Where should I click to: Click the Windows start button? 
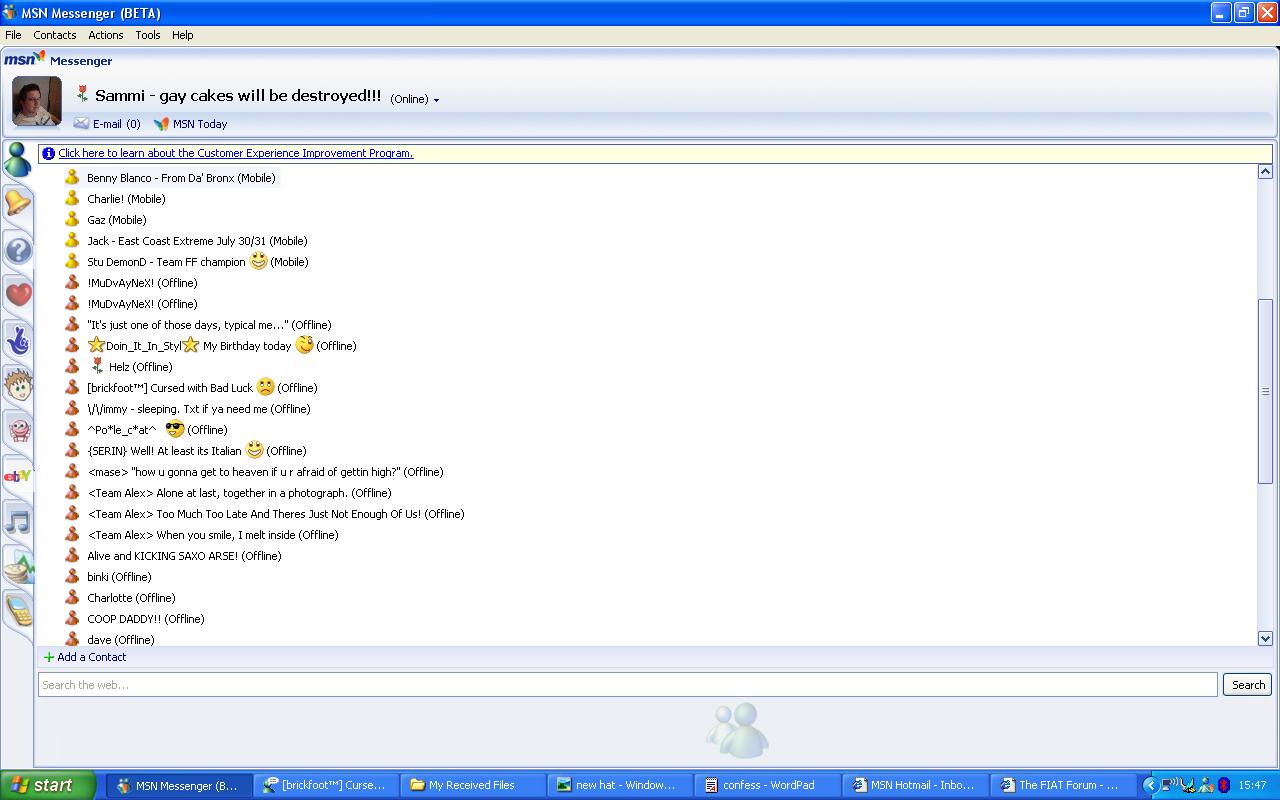coord(48,785)
